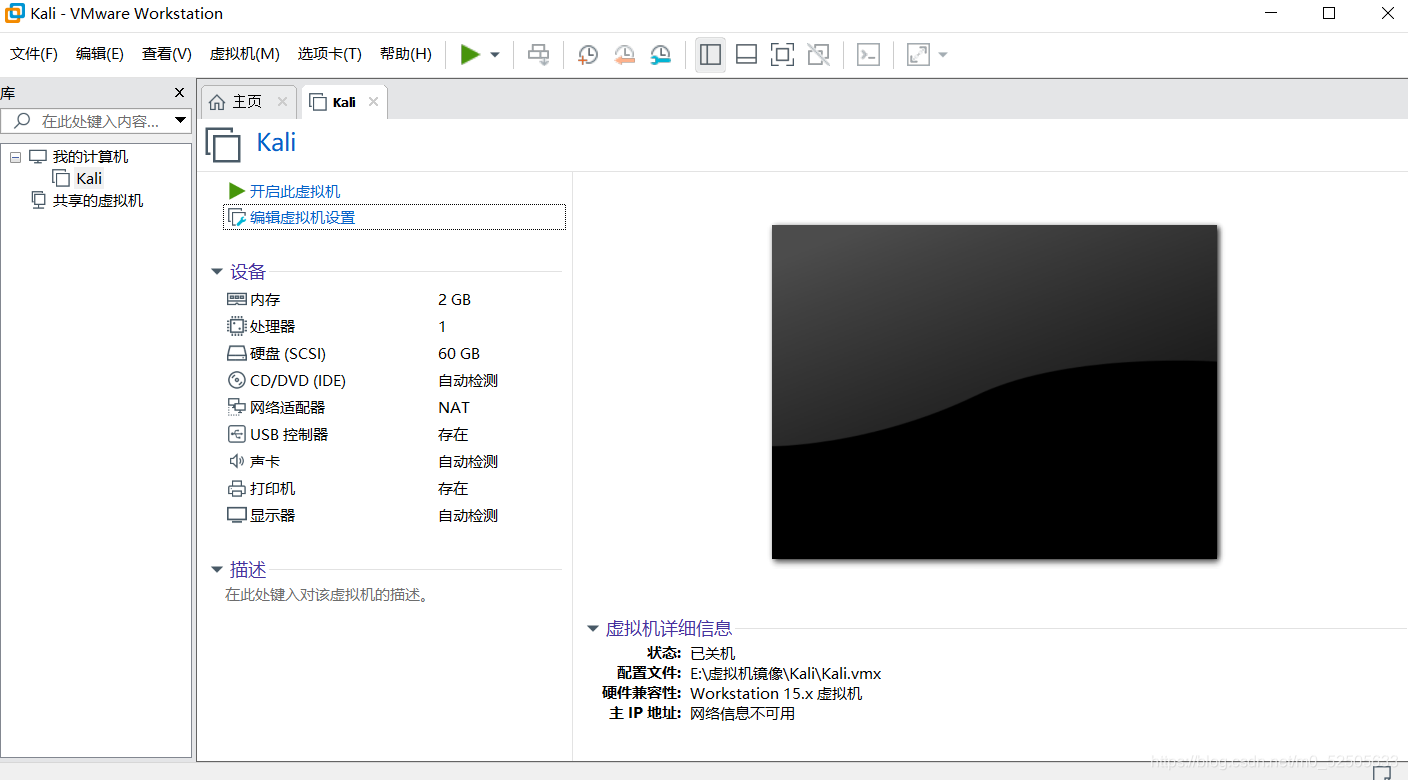Click the large Kali VM heading icon
This screenshot has height=780, width=1408.
tap(223, 144)
